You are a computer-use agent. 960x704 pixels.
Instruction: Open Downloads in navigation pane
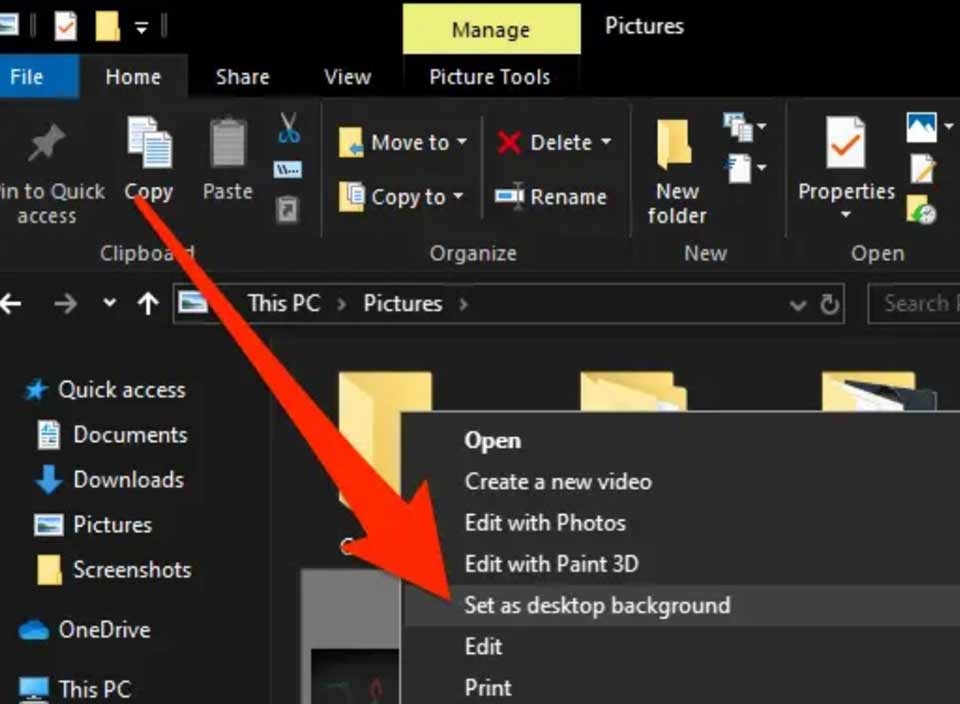pyautogui.click(x=110, y=480)
